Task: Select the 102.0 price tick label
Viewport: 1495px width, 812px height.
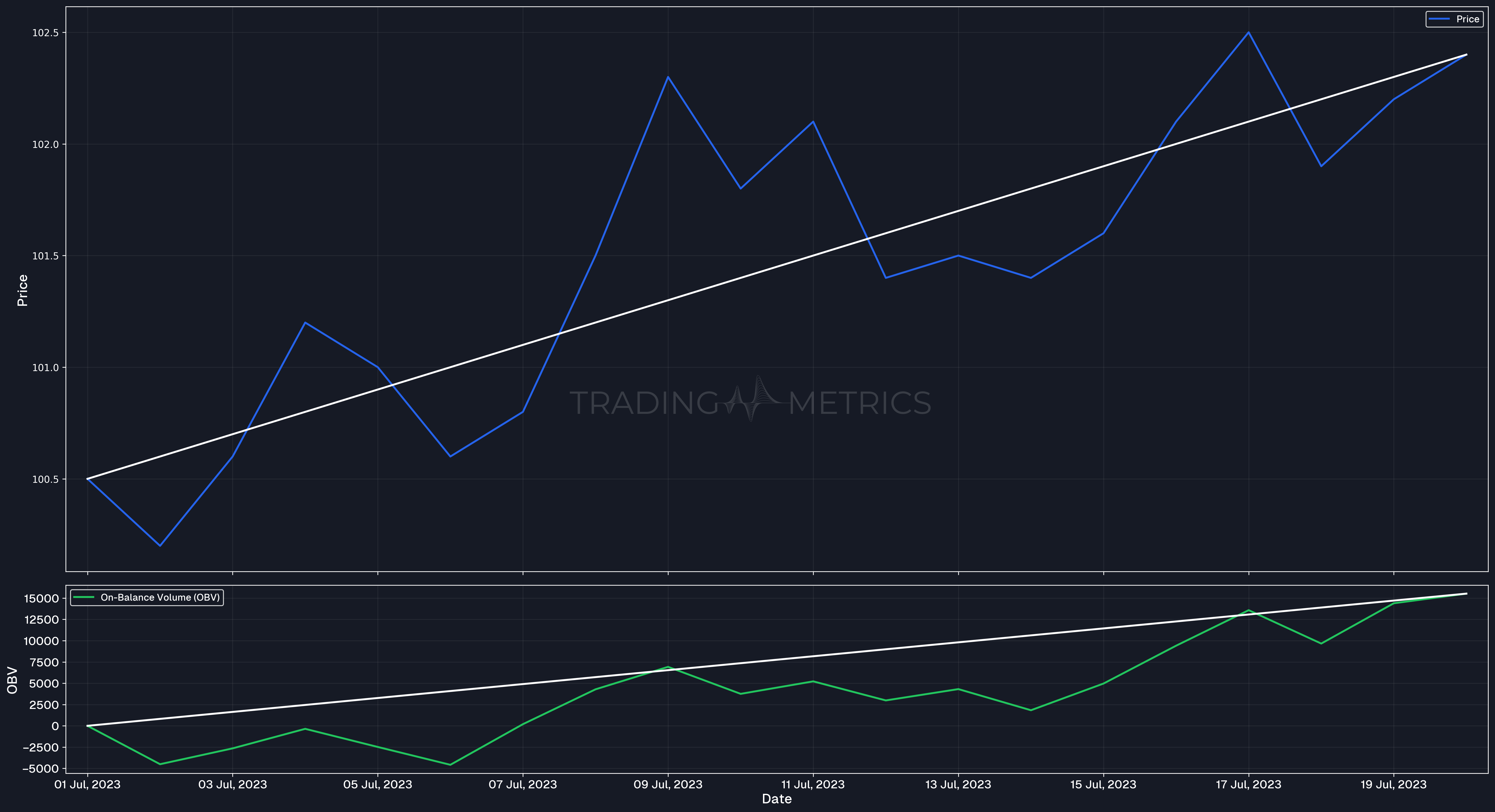Action: point(45,144)
